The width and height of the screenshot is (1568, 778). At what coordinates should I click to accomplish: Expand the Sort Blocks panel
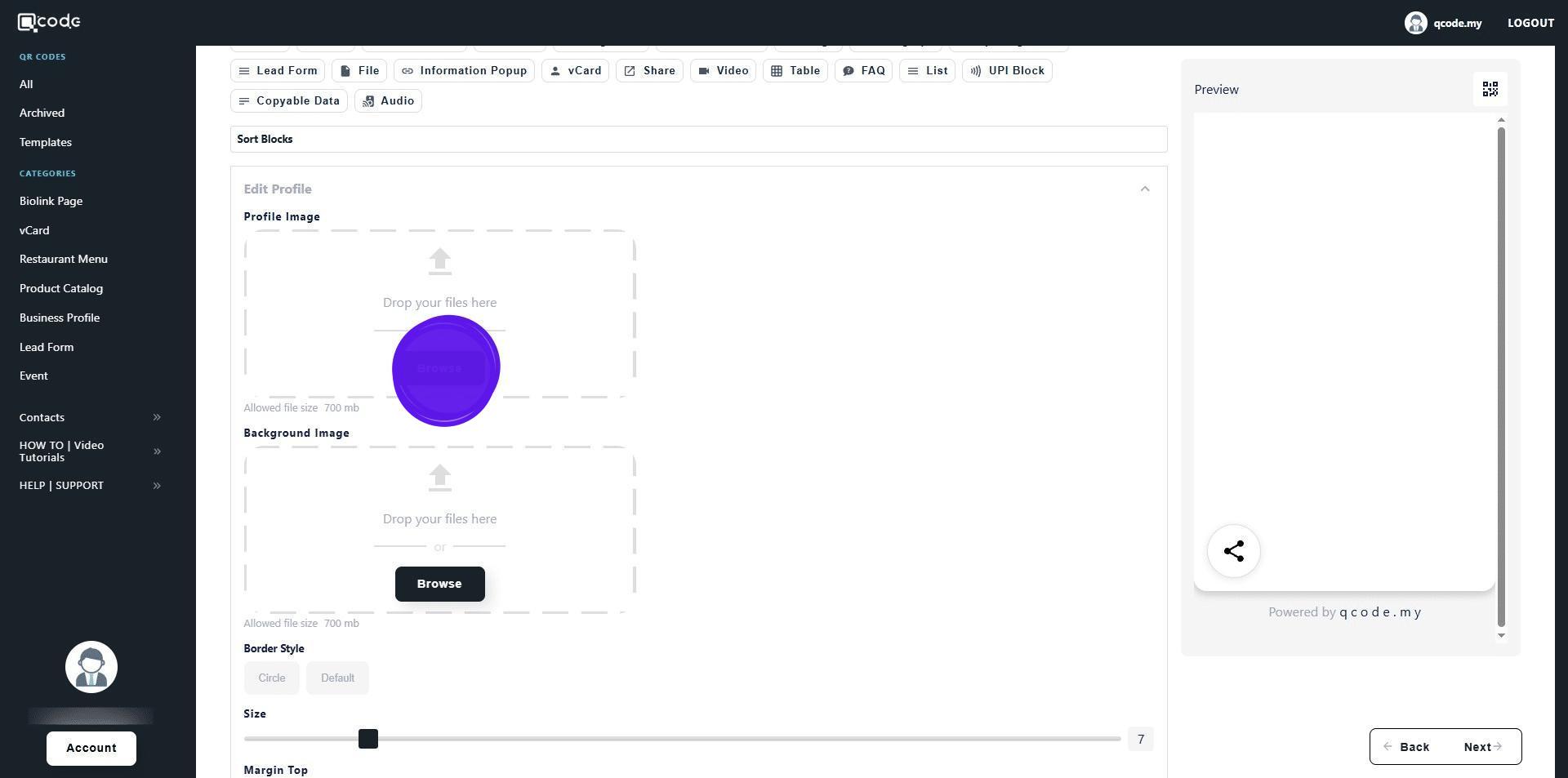699,140
